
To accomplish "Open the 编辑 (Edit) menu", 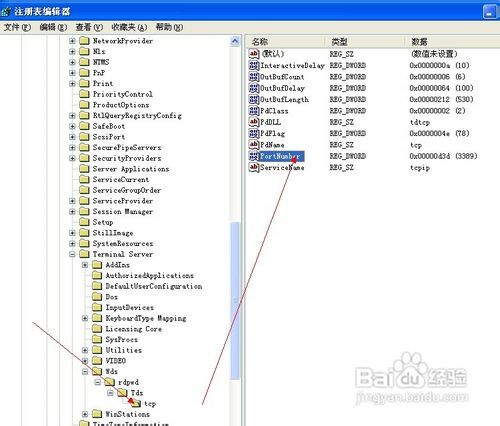I will (x=53, y=27).
